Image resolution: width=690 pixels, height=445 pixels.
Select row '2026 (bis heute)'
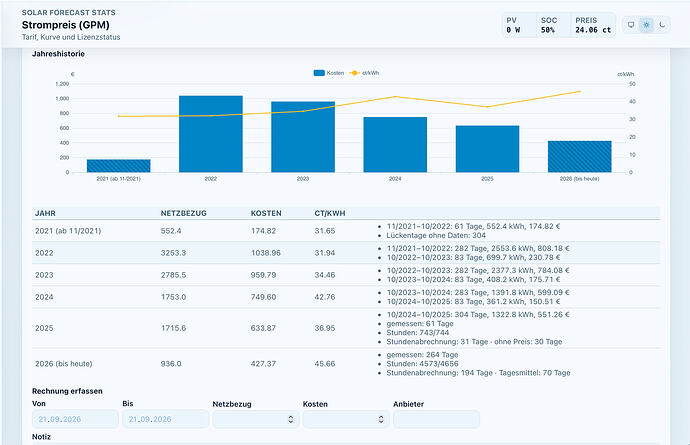coord(346,364)
